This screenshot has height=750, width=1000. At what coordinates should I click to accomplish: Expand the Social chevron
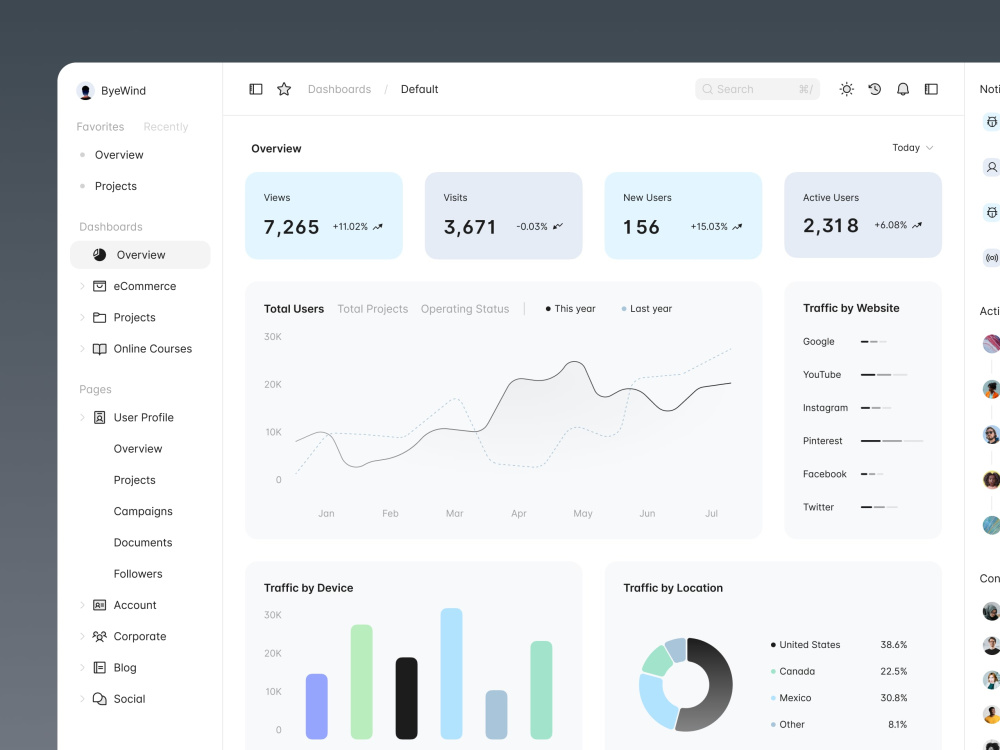(x=82, y=699)
